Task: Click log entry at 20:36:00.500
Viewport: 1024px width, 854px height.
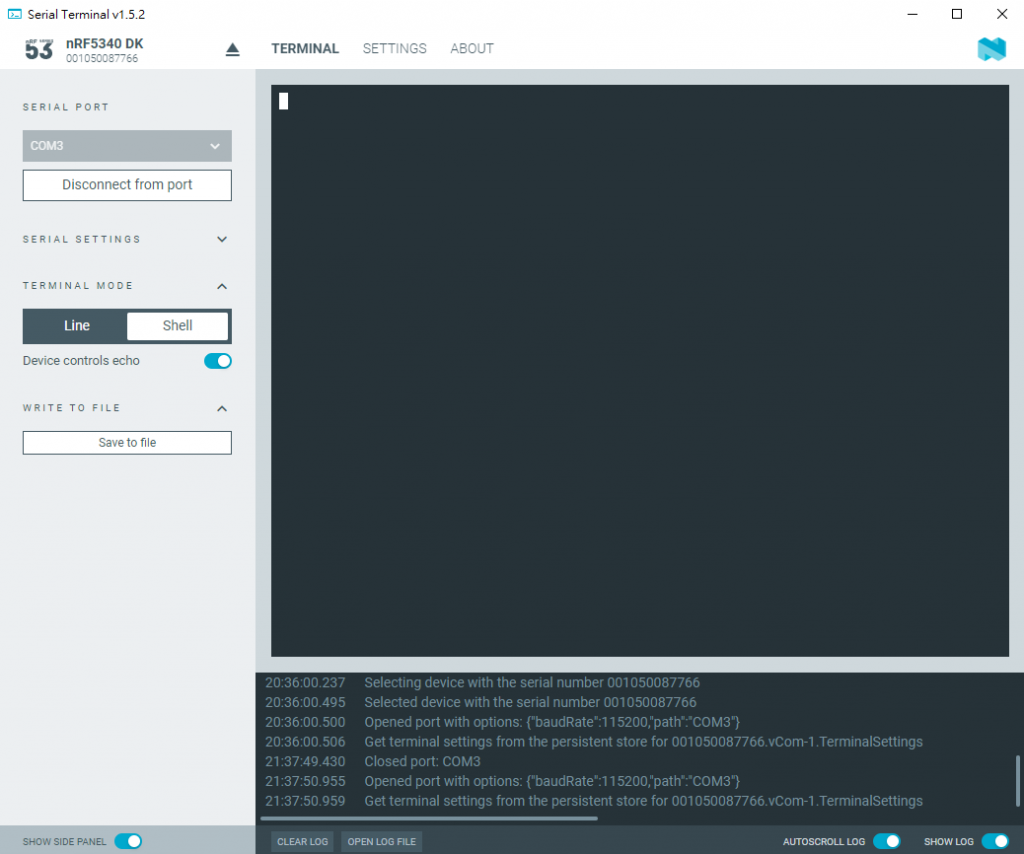Action: click(x=502, y=722)
